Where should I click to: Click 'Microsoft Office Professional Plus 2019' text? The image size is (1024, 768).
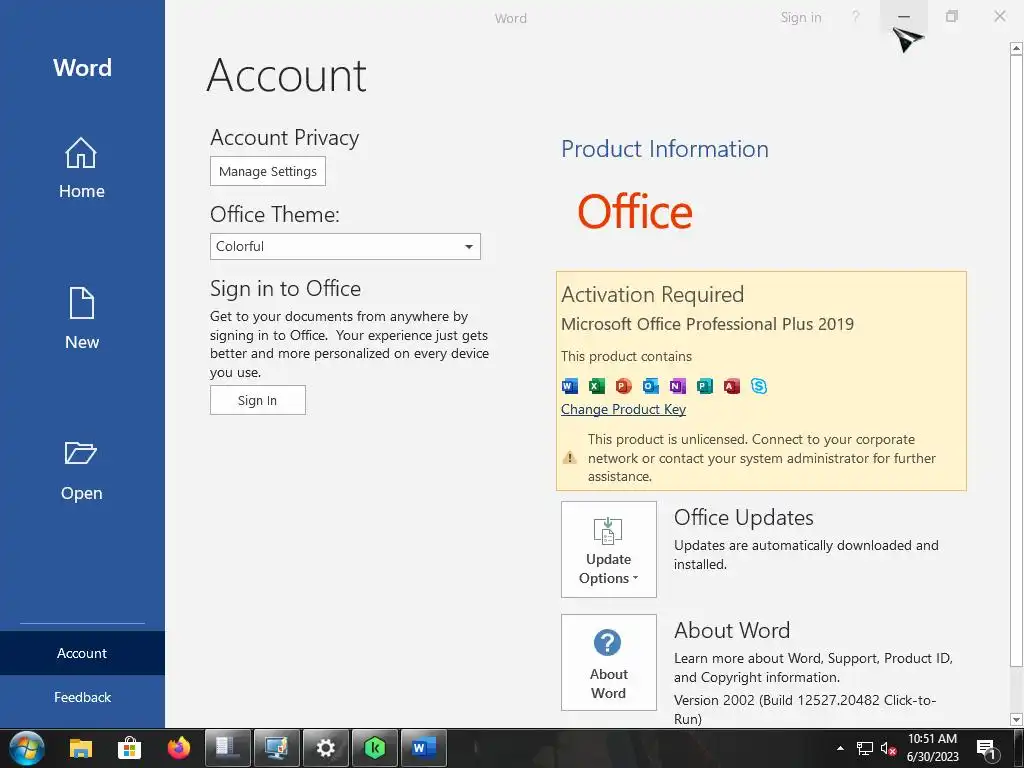click(x=707, y=324)
